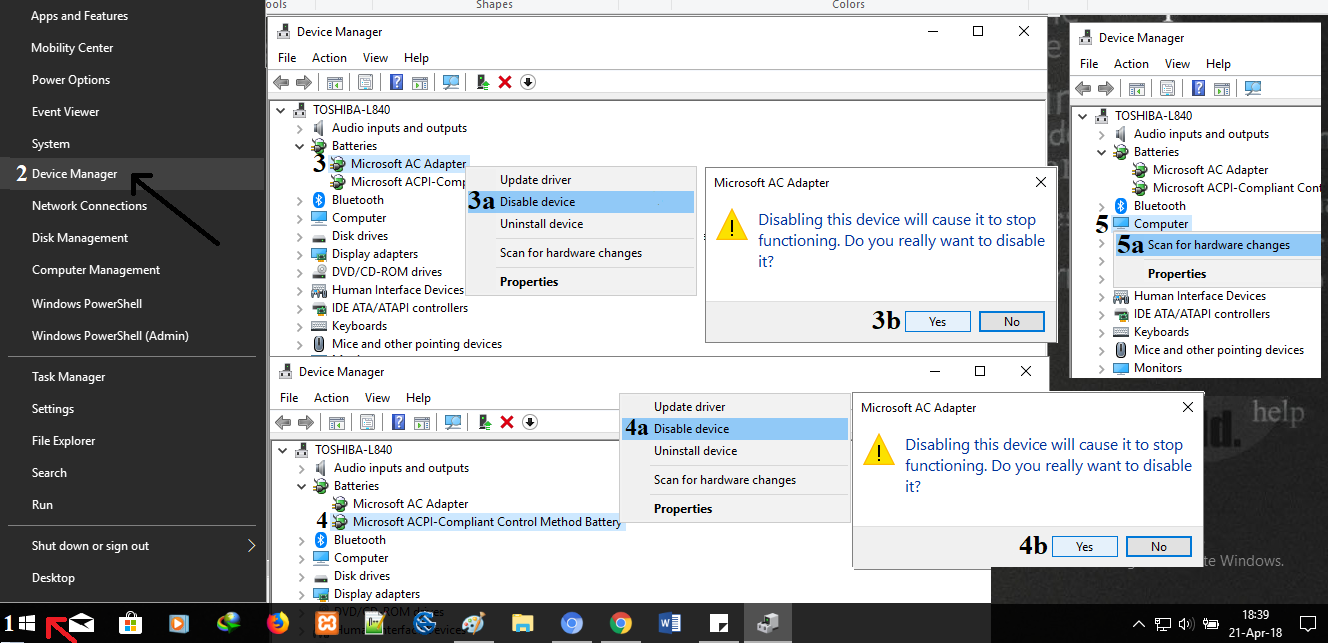Image resolution: width=1328 pixels, height=643 pixels.
Task: Click the volume speaker icon in system tray
Action: click(x=1187, y=624)
